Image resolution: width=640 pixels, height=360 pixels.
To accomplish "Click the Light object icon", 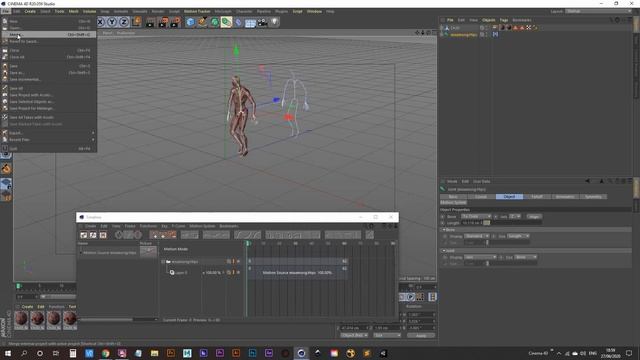I will click(274, 22).
